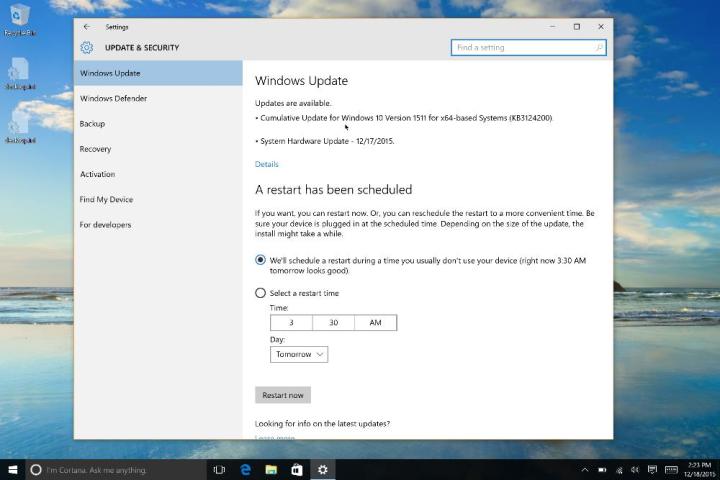The image size is (720, 480).
Task: Open Task View from the taskbar
Action: tap(219, 469)
